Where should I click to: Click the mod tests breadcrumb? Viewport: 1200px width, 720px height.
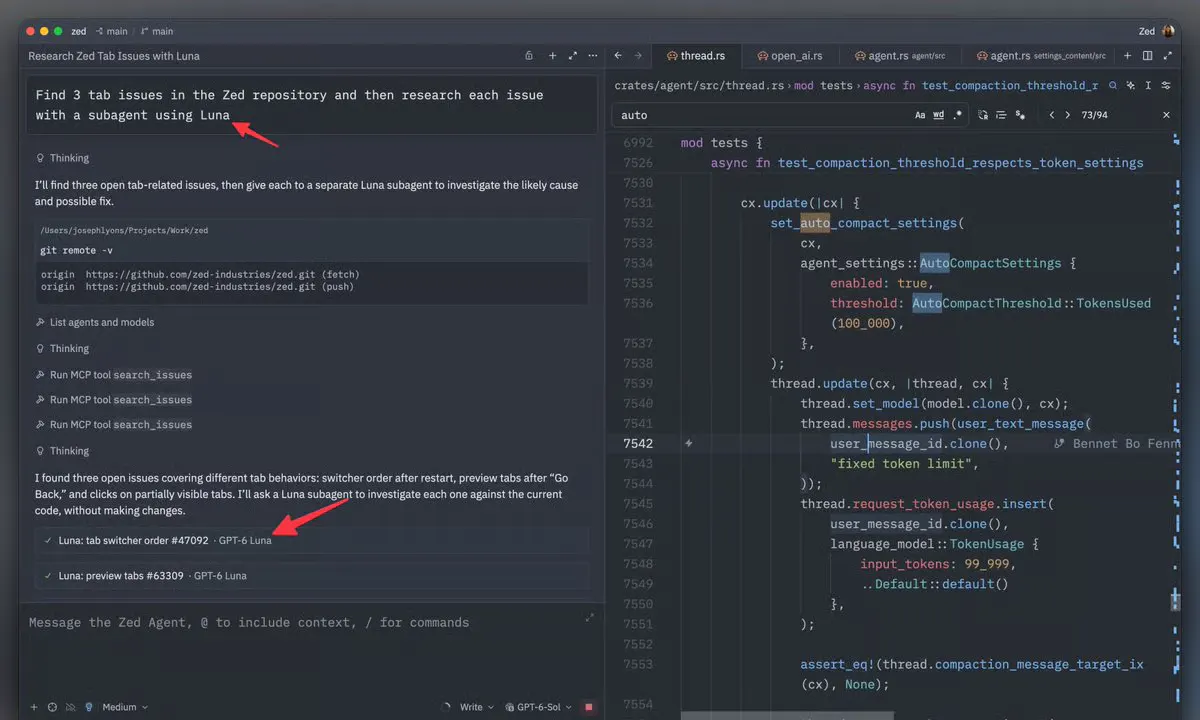pyautogui.click(x=823, y=86)
